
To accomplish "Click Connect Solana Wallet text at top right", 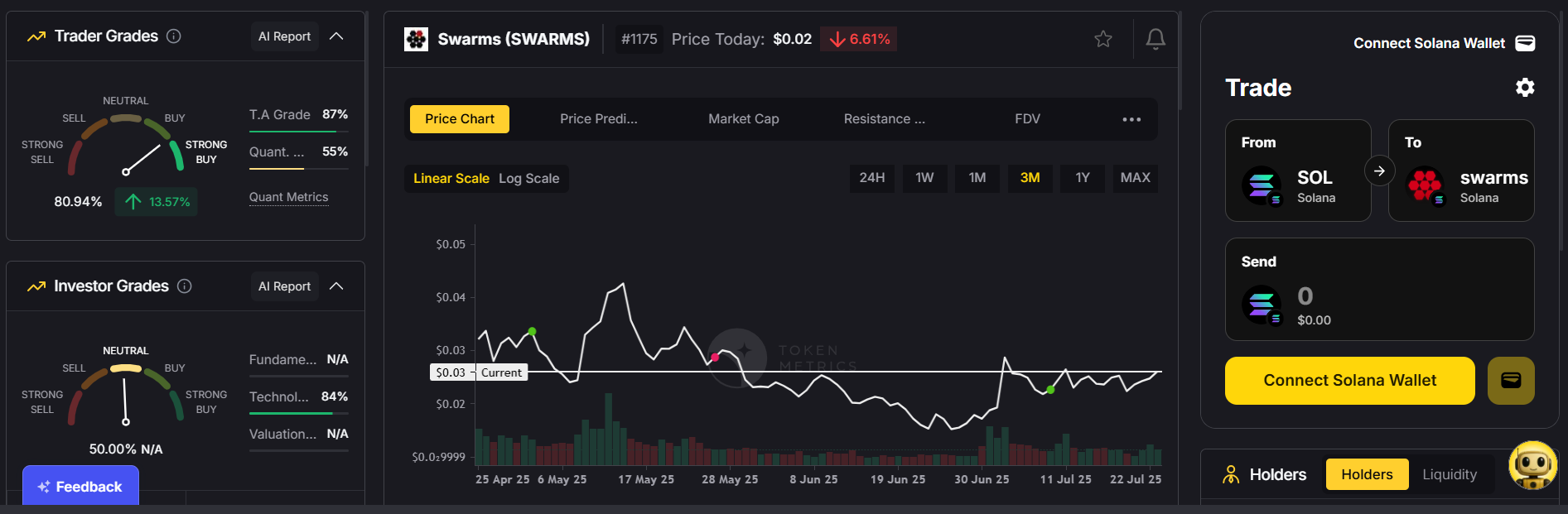I will 1429,43.
